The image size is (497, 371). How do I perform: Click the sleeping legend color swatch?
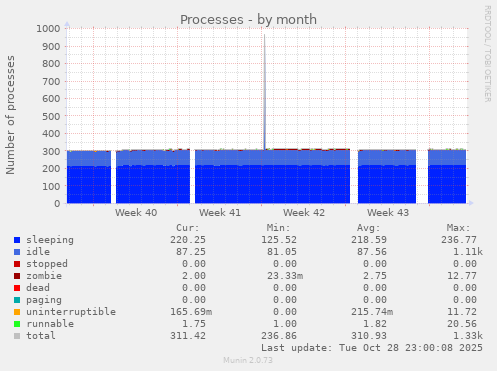(x=17, y=240)
